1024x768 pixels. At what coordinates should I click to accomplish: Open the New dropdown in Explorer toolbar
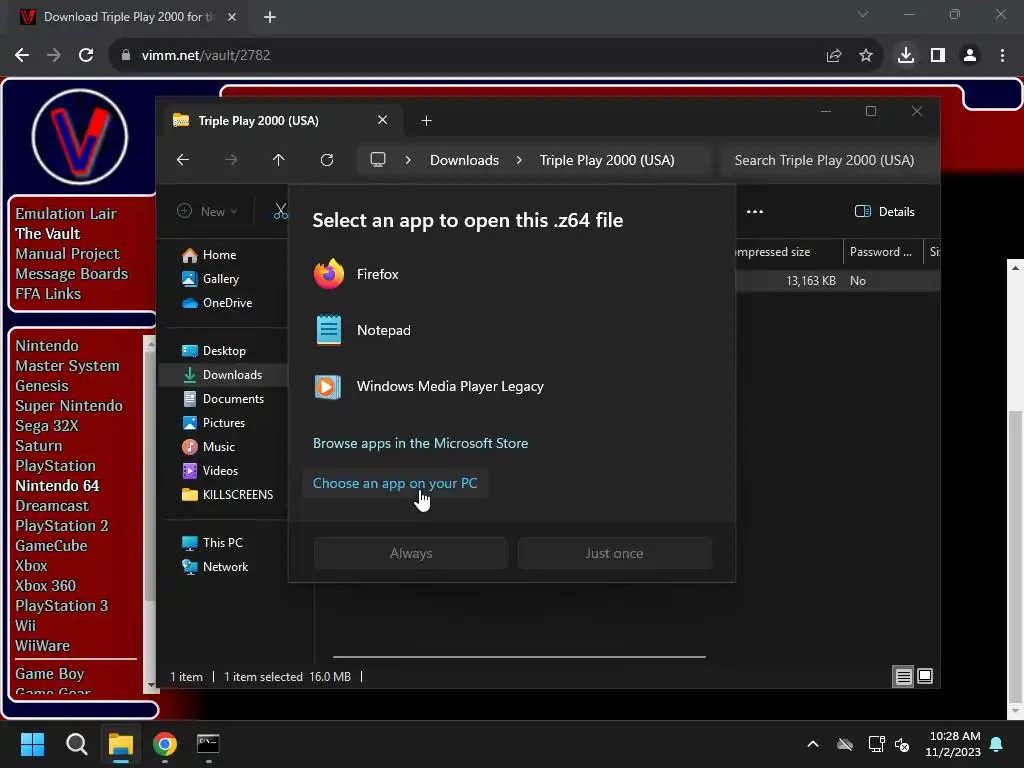click(x=207, y=211)
